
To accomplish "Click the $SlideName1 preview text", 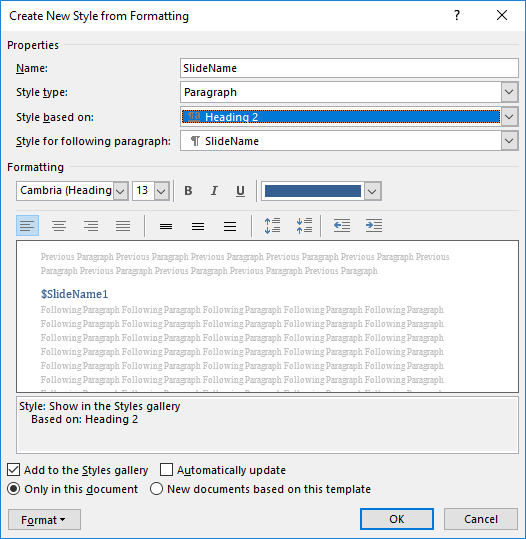I will (75, 294).
